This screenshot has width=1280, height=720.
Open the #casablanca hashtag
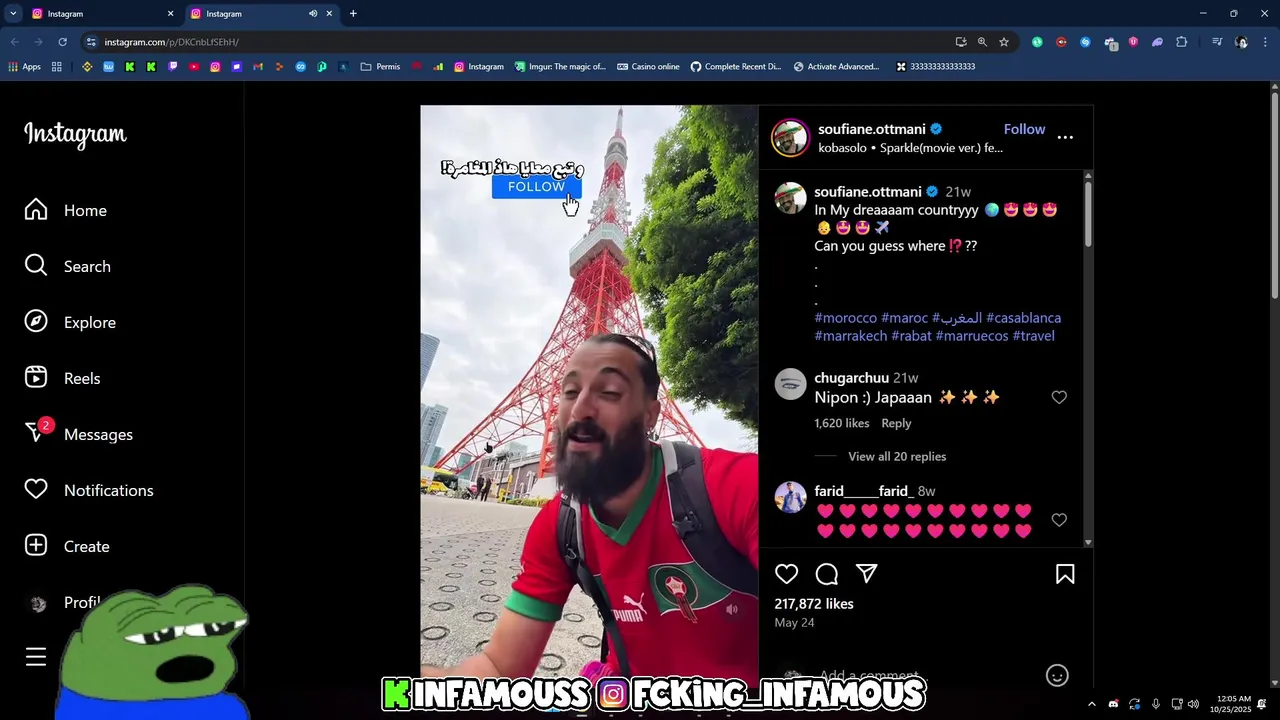pyautogui.click(x=1023, y=318)
